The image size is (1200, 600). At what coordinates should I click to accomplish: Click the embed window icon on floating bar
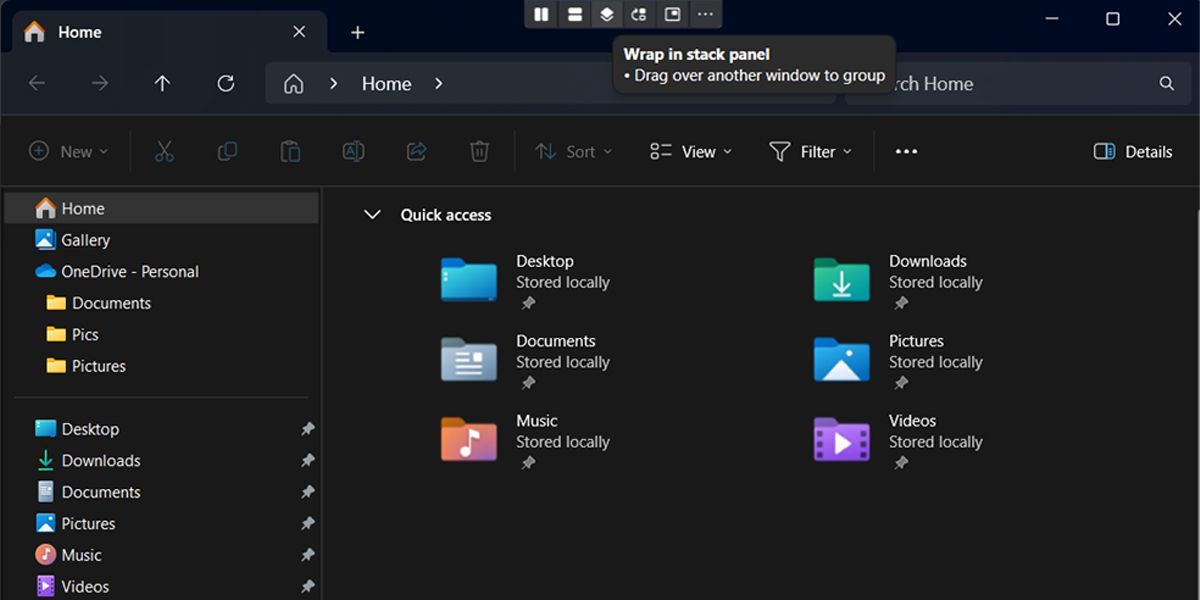(x=672, y=14)
